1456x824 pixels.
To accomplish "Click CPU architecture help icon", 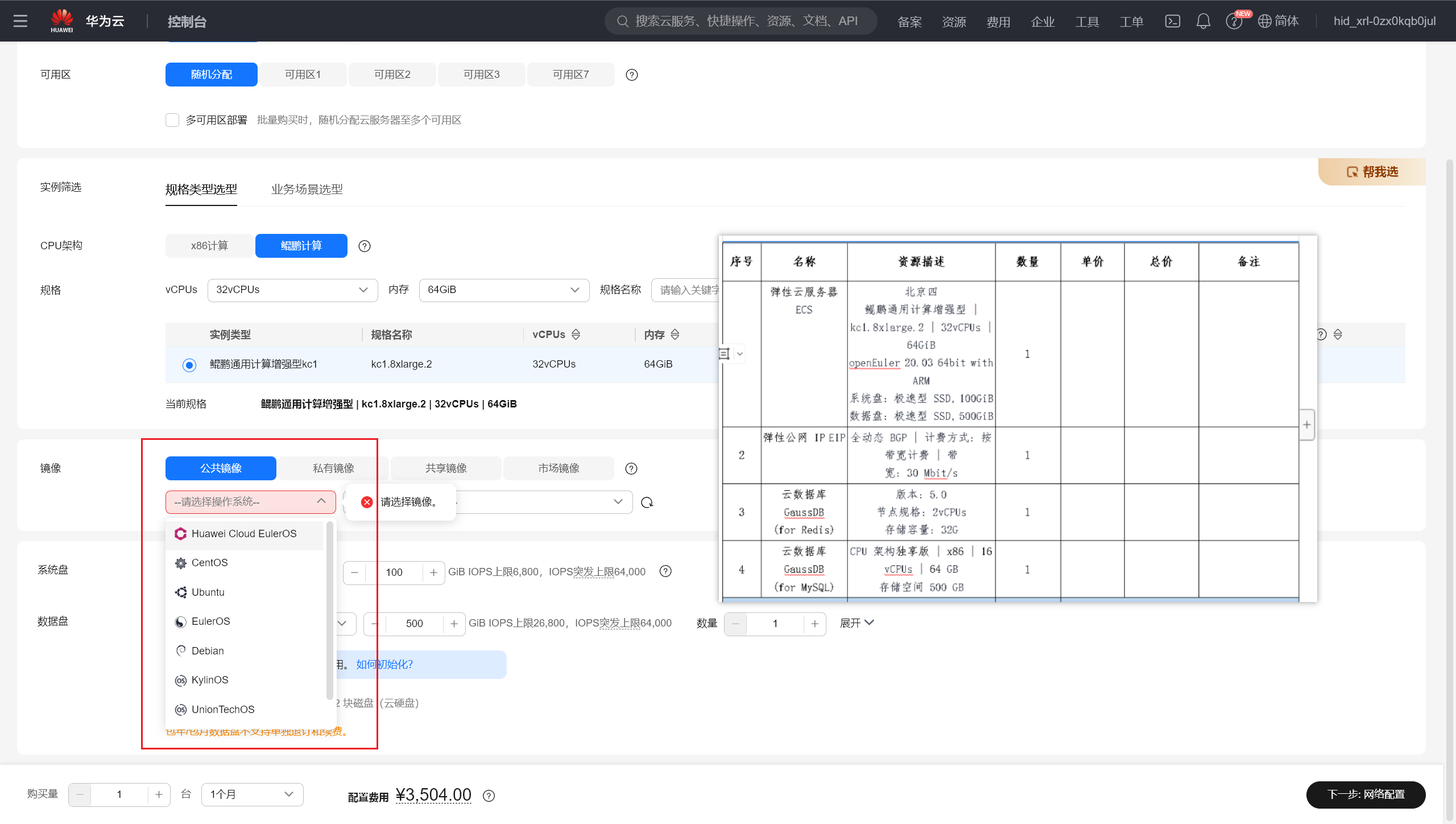I will coord(365,246).
